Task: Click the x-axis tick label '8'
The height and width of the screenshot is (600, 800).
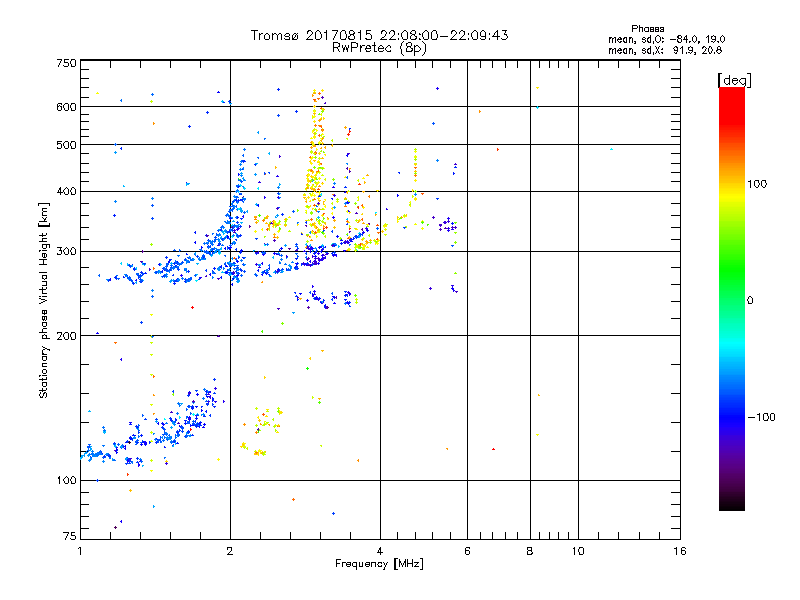Action: coord(530,551)
